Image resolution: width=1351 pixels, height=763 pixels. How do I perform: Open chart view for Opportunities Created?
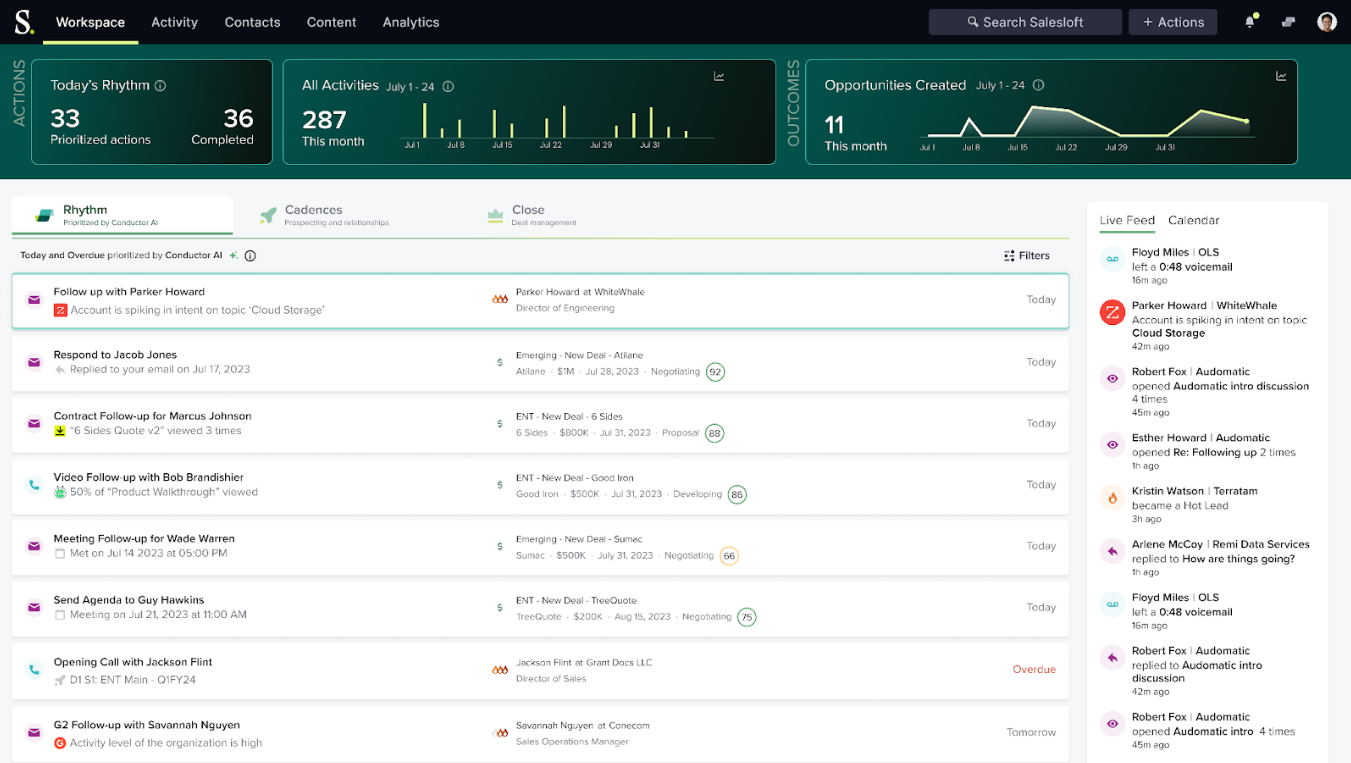[x=1281, y=76]
